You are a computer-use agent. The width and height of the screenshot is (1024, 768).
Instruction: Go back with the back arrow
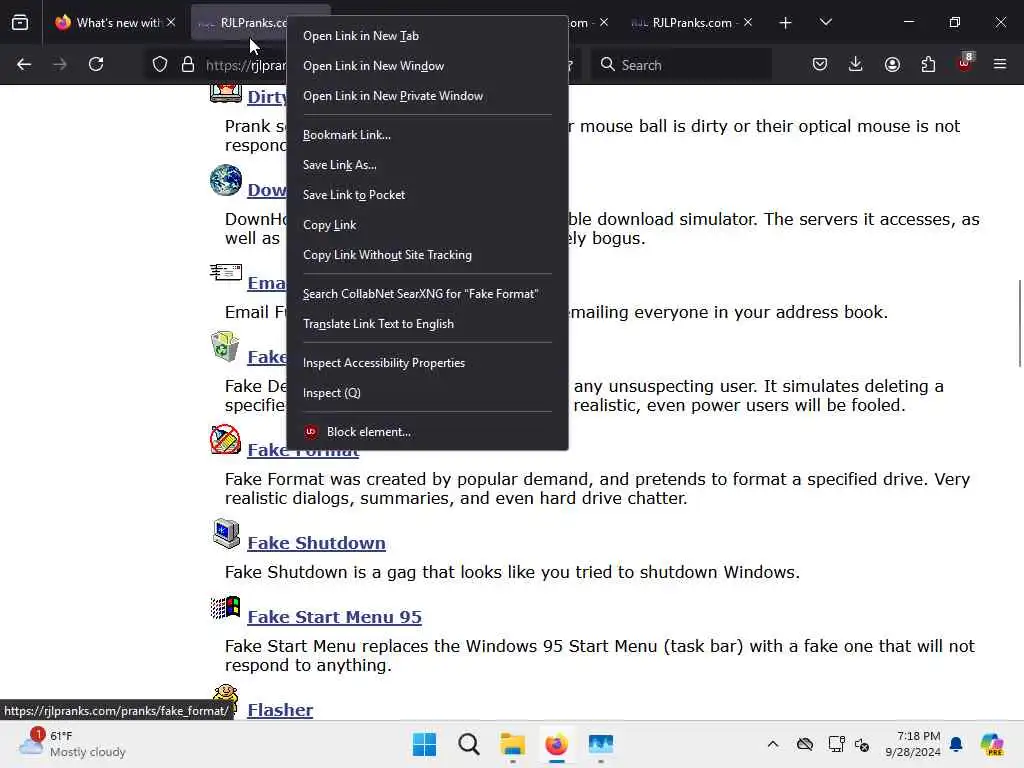point(24,64)
